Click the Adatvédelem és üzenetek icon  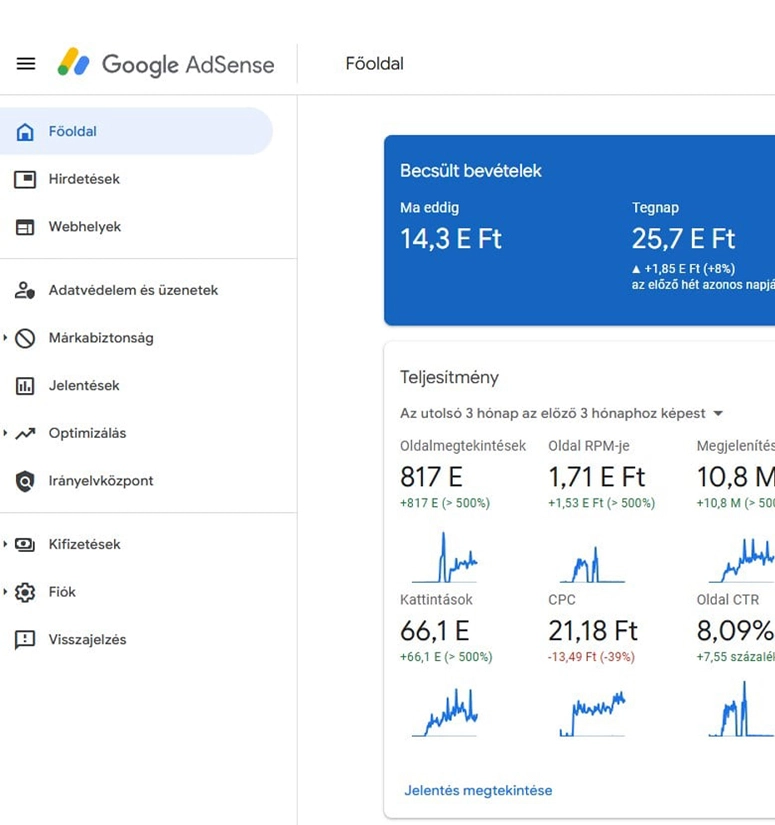point(25,291)
